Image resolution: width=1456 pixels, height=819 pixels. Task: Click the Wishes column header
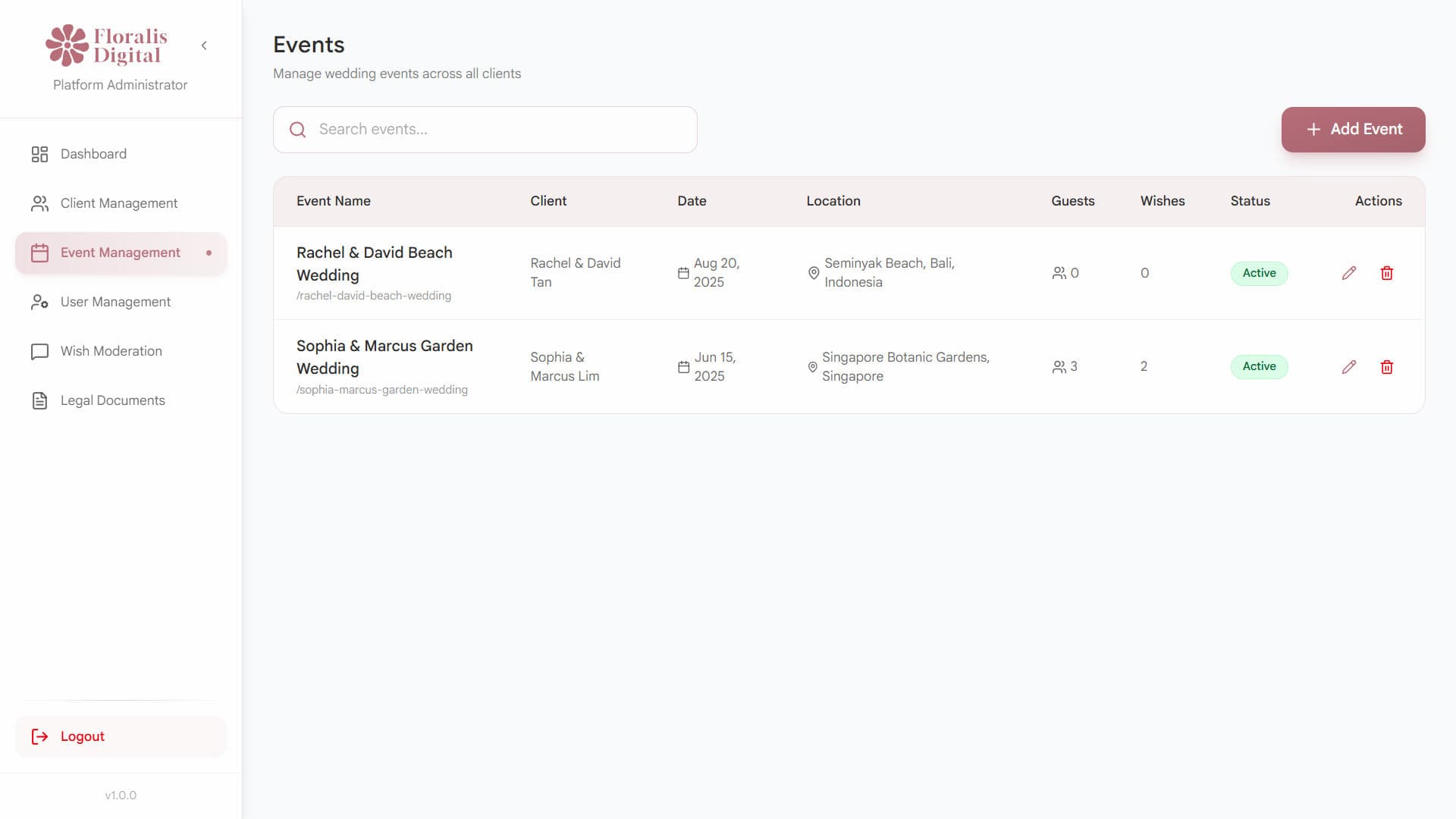click(x=1163, y=201)
